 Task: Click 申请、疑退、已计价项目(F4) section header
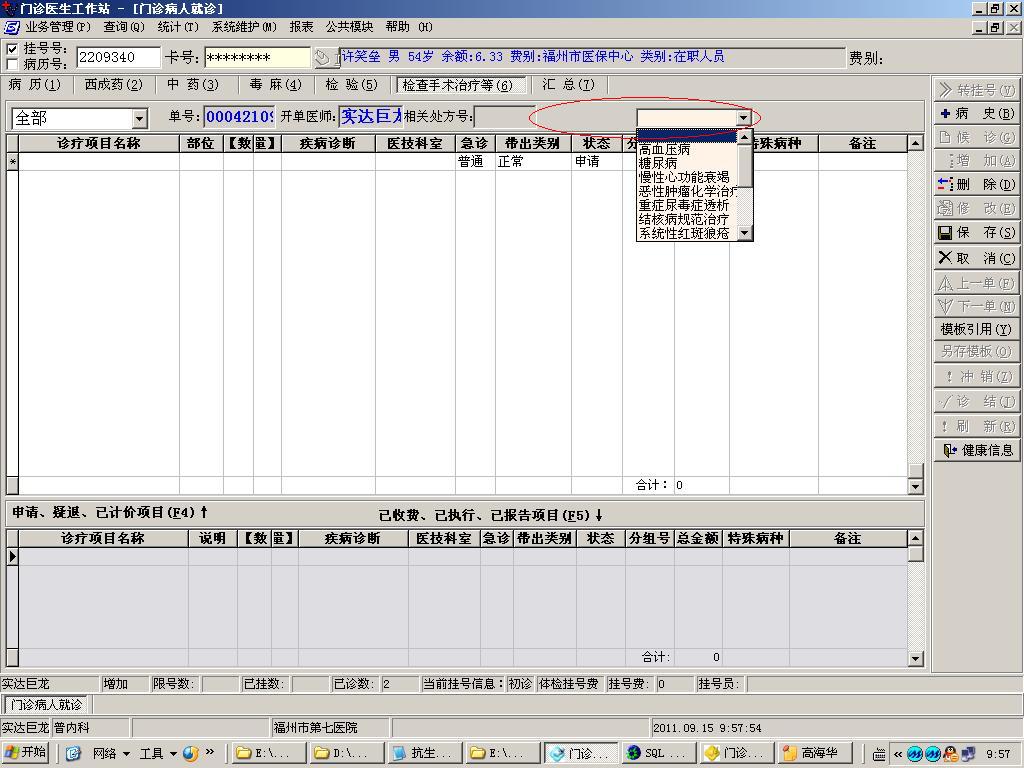[x=110, y=513]
